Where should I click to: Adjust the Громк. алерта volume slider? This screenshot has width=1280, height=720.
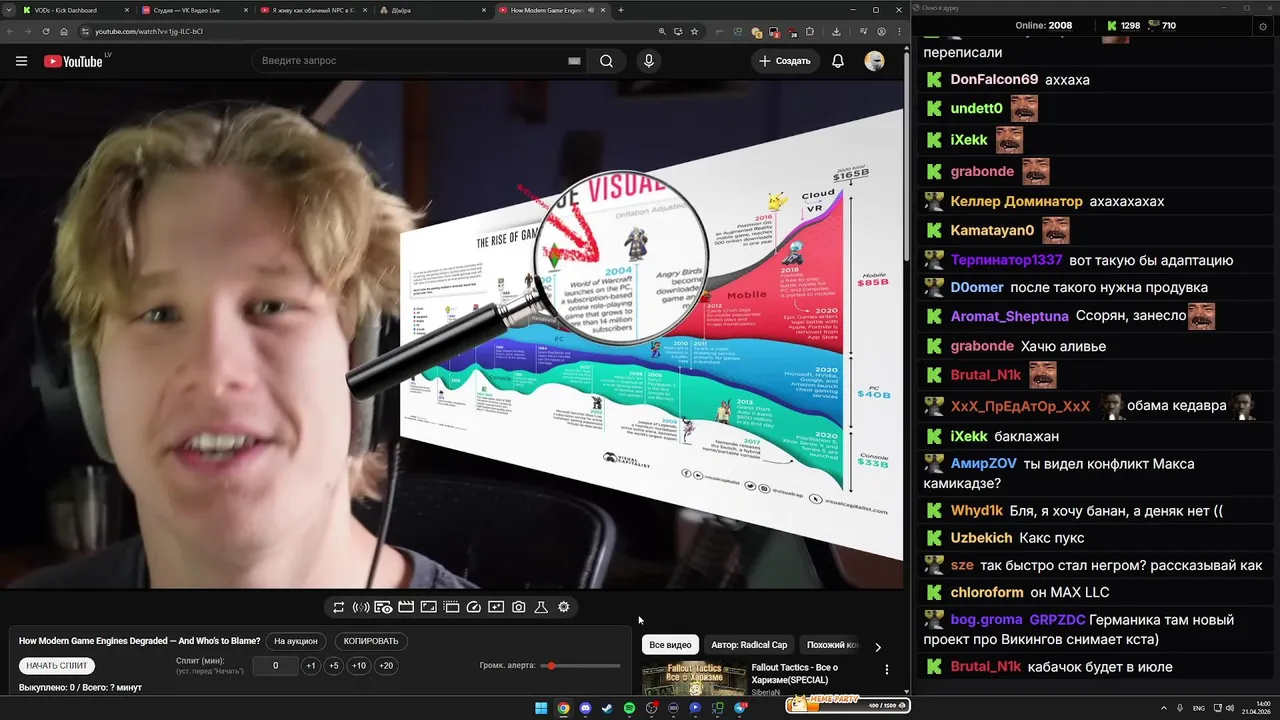(581, 666)
